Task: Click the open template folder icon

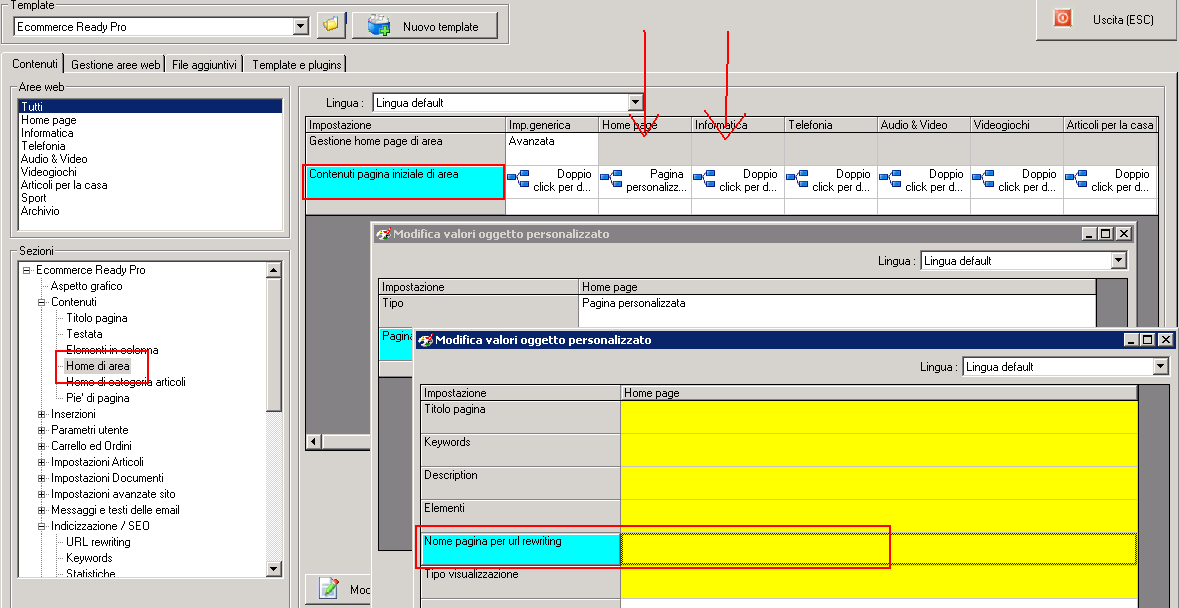Action: point(331,26)
